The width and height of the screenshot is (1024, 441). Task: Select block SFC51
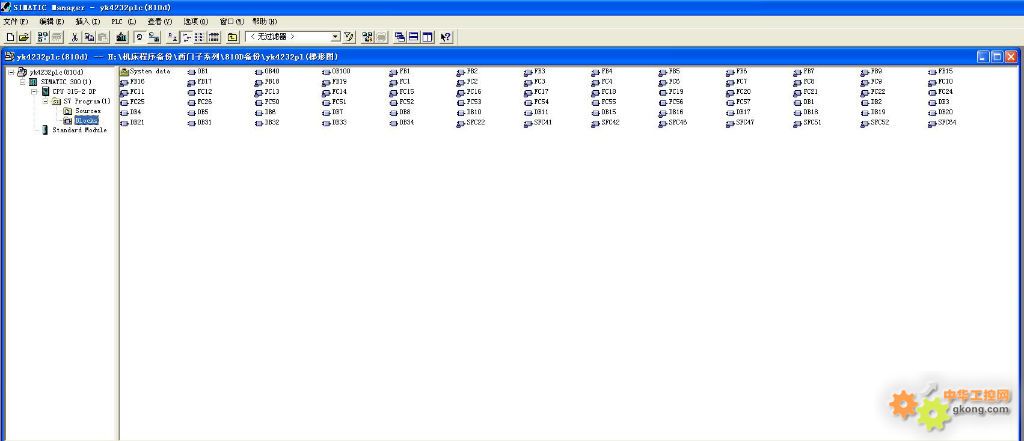tap(808, 123)
